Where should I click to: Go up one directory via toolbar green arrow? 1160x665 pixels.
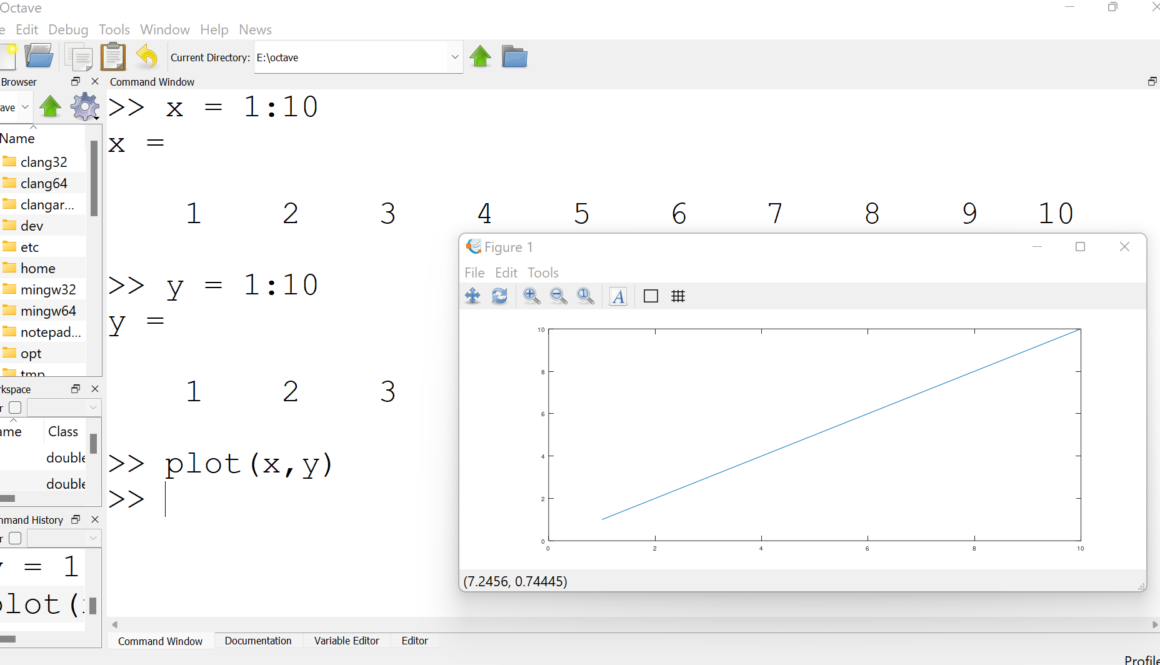coord(480,56)
